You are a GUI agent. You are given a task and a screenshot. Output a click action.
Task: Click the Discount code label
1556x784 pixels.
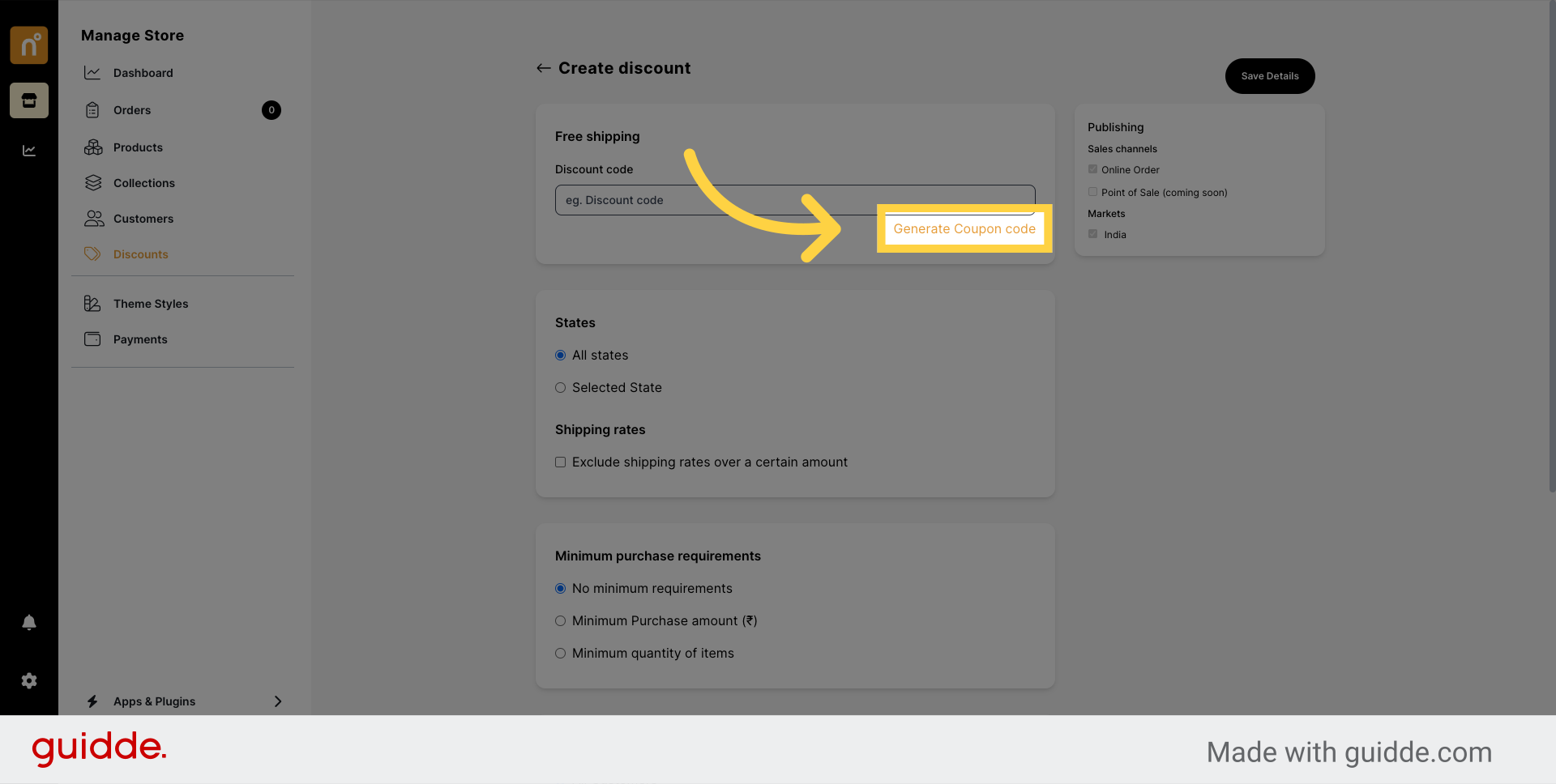click(594, 169)
